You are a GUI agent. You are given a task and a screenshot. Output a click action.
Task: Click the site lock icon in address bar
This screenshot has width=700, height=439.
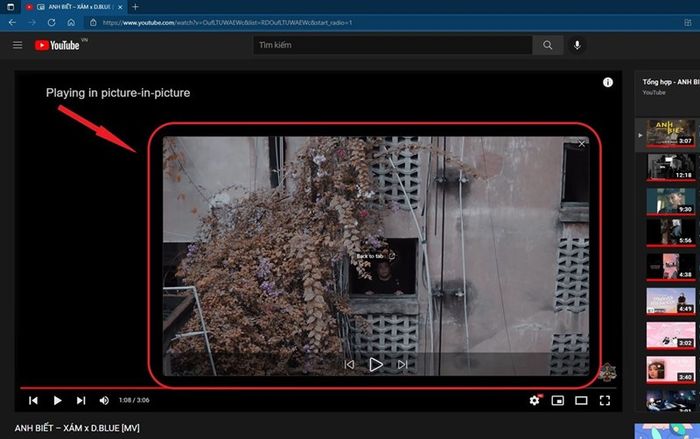pyautogui.click(x=93, y=22)
